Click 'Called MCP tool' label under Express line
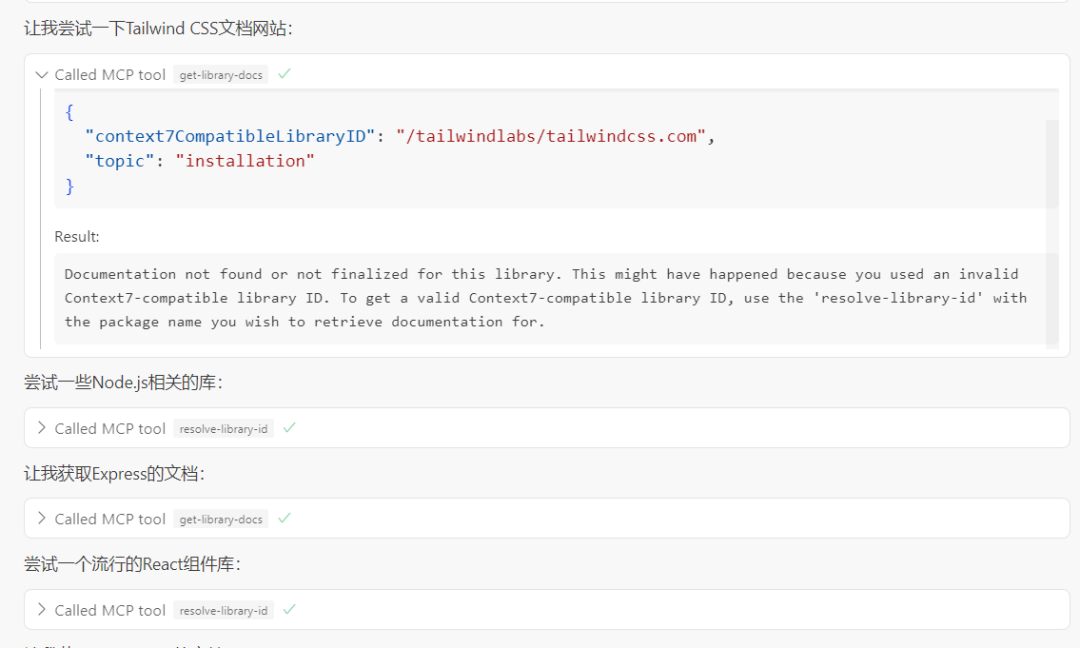 click(x=110, y=519)
